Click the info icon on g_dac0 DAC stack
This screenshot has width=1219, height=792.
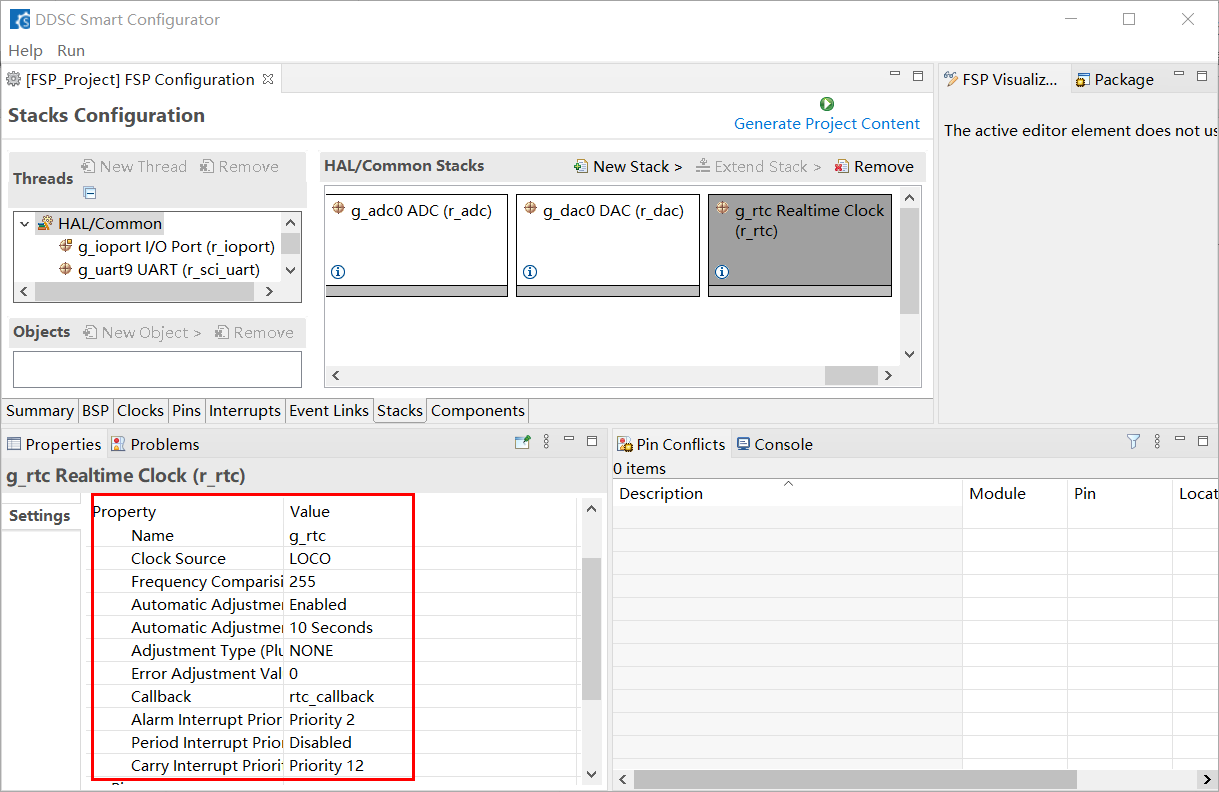coord(530,272)
